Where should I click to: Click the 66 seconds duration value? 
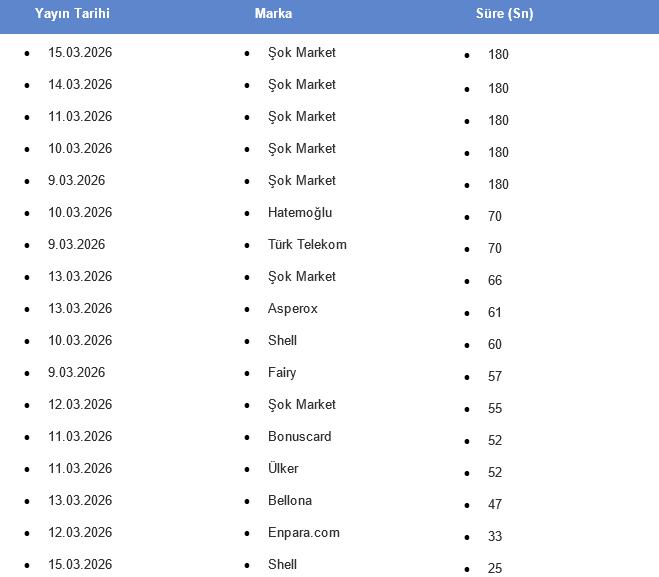pos(495,281)
